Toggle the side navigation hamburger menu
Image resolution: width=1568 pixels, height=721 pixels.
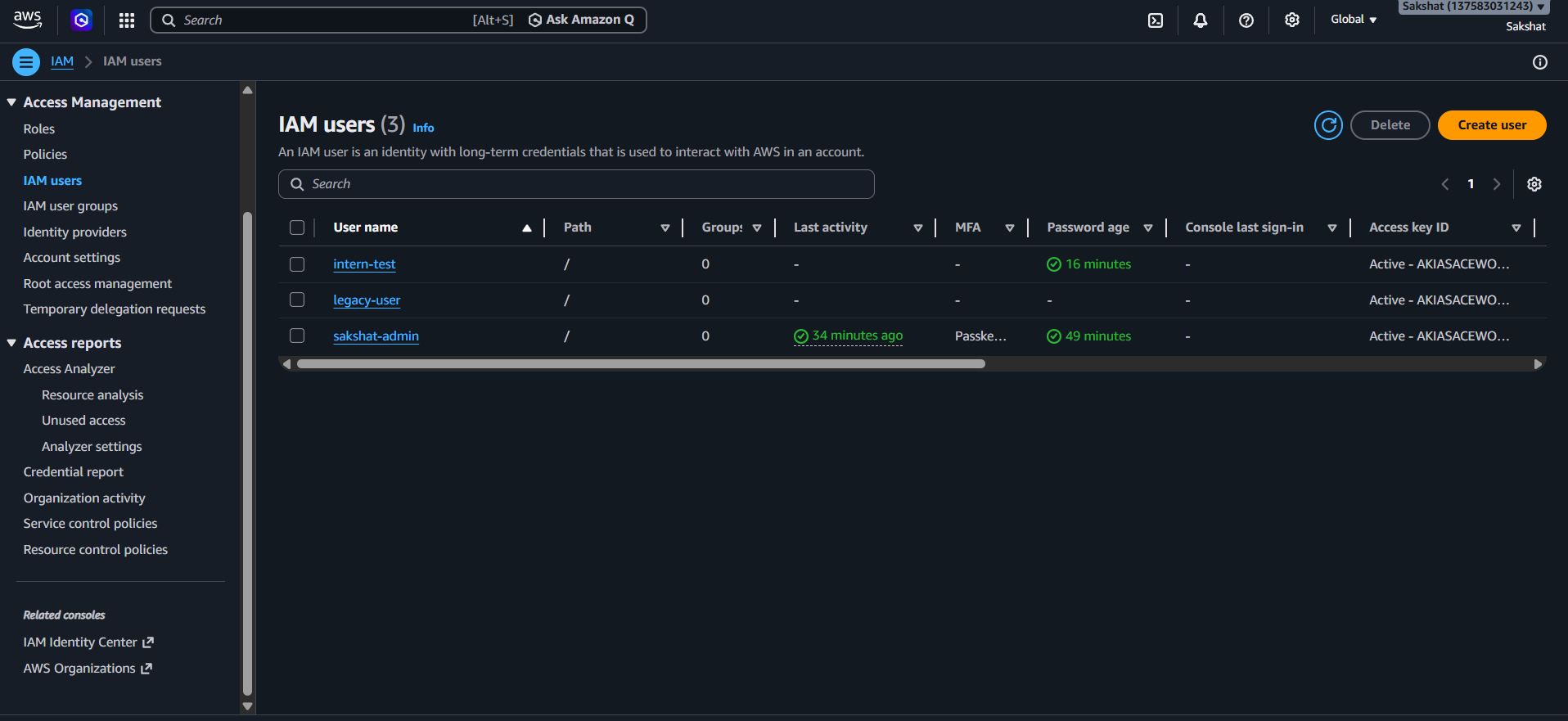[26, 61]
